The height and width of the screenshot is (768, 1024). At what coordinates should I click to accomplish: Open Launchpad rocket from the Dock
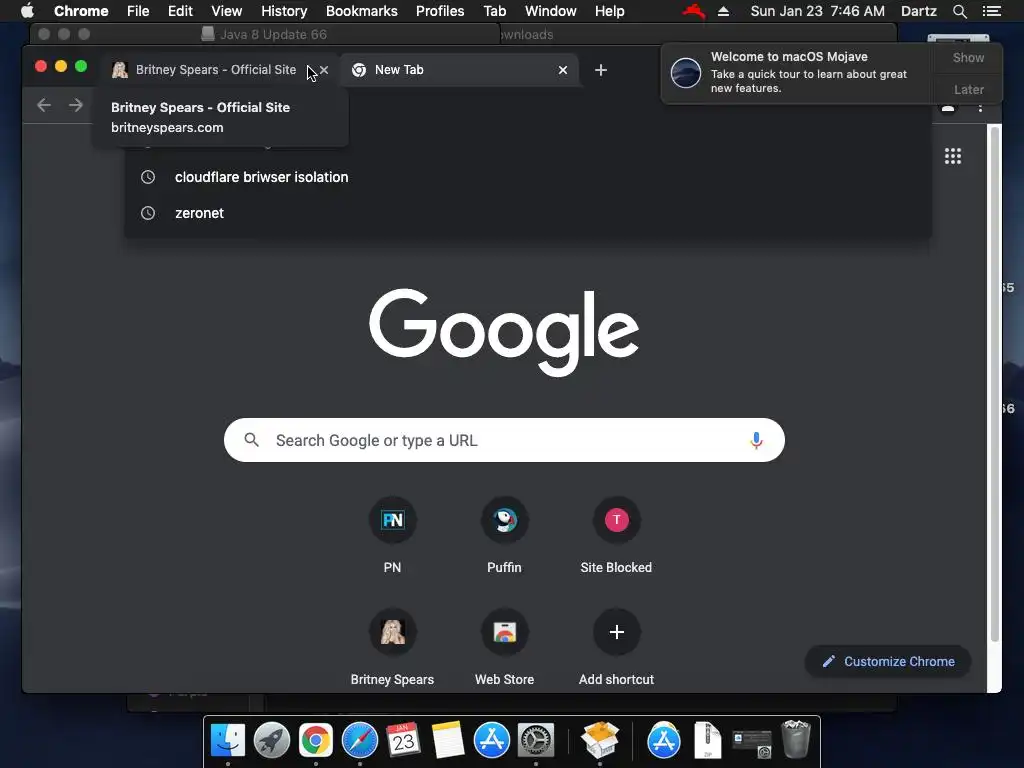(x=272, y=741)
